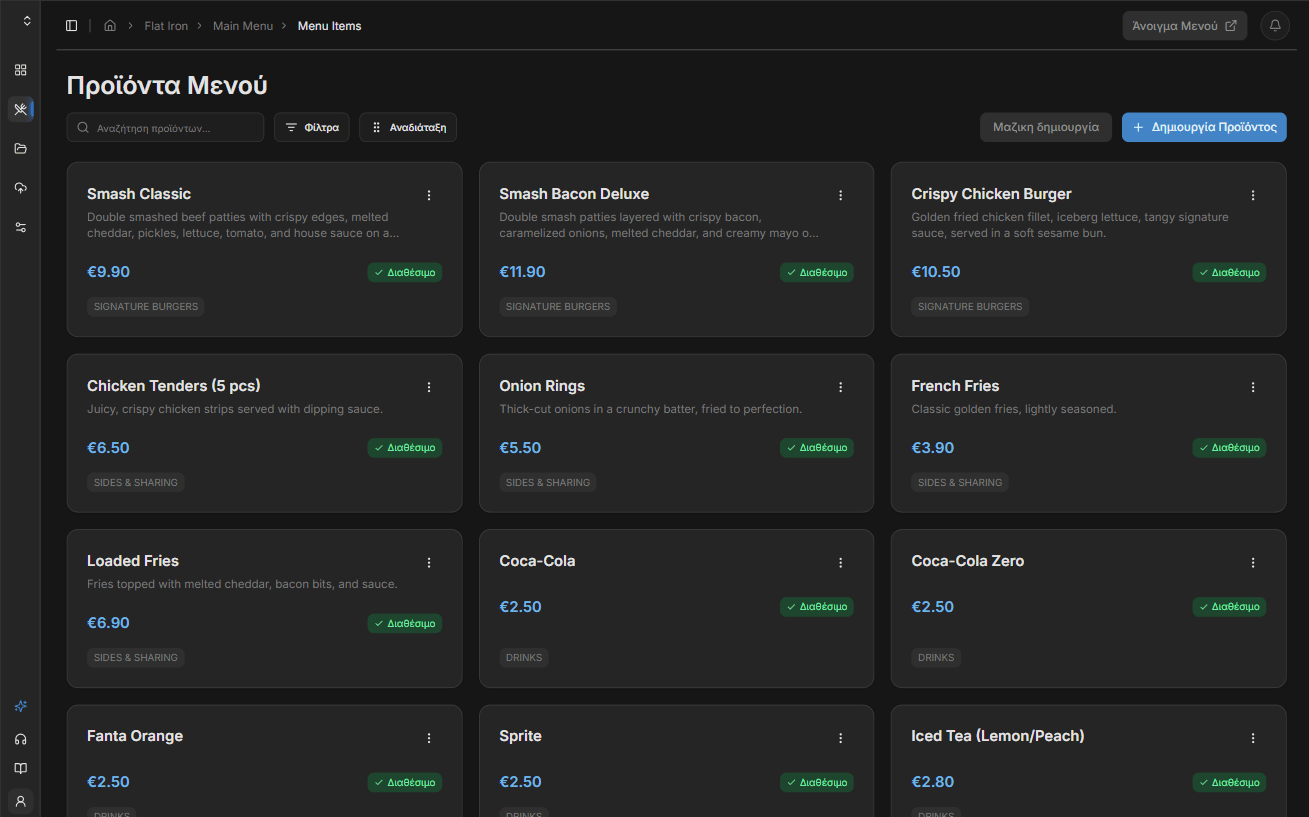Open options menu for Smash Bacon Deluxe
This screenshot has height=817, width=1309.
tap(841, 195)
